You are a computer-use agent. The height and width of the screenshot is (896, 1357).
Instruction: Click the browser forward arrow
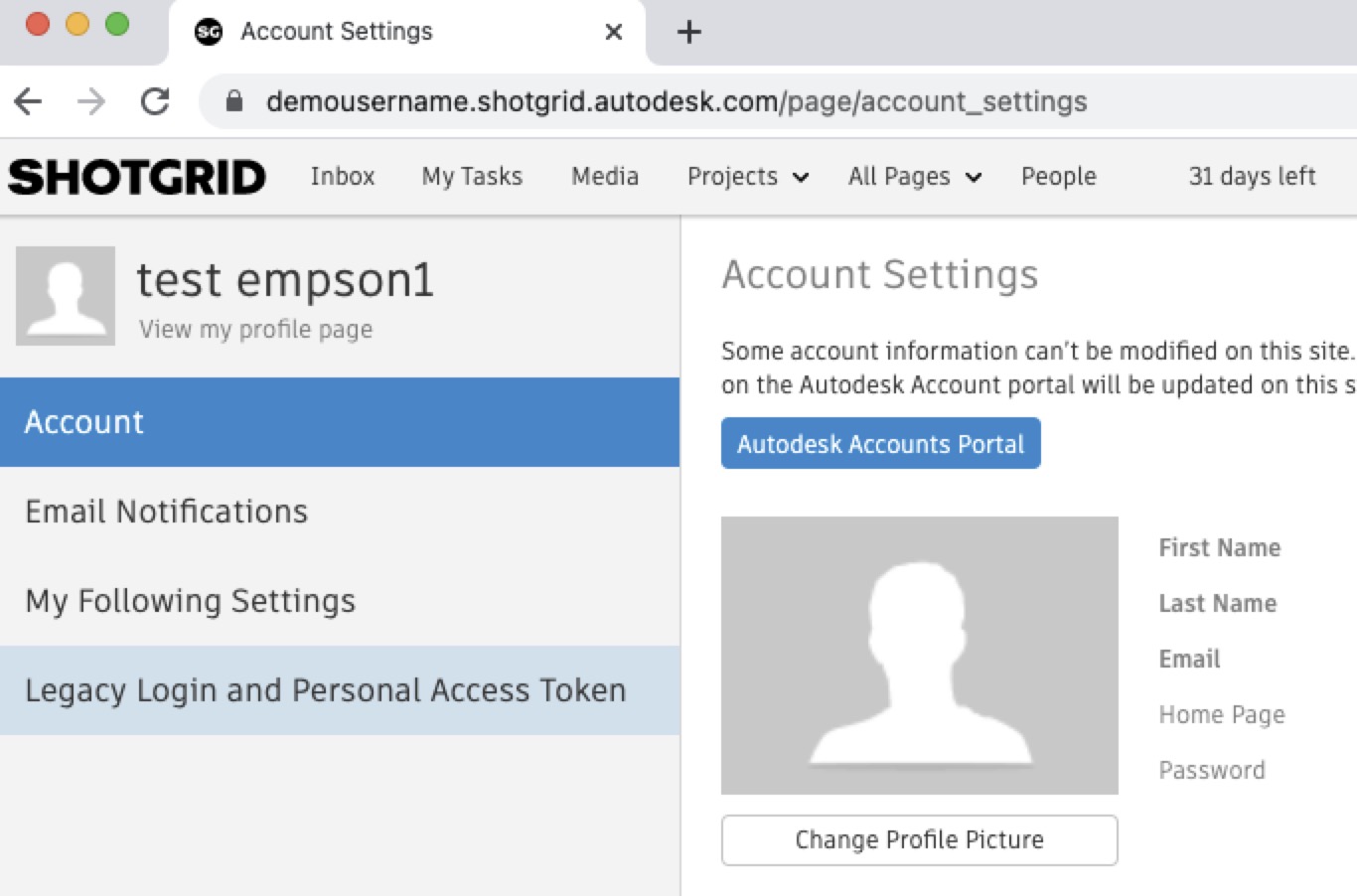91,101
